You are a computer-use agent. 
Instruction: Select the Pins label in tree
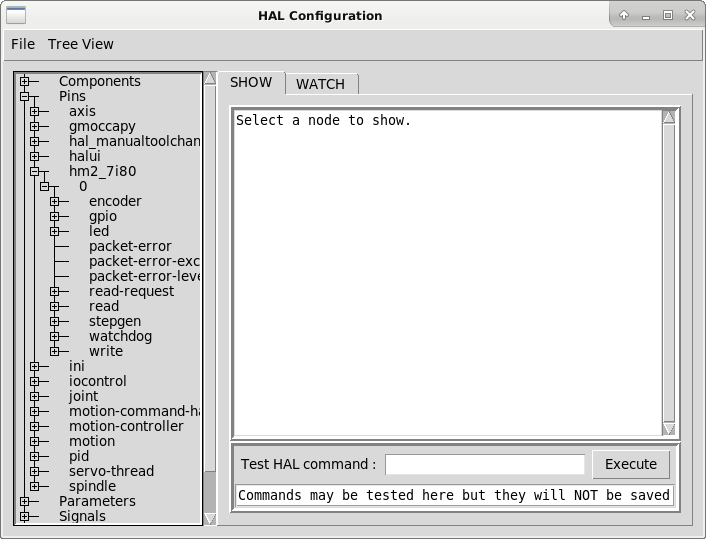click(72, 96)
